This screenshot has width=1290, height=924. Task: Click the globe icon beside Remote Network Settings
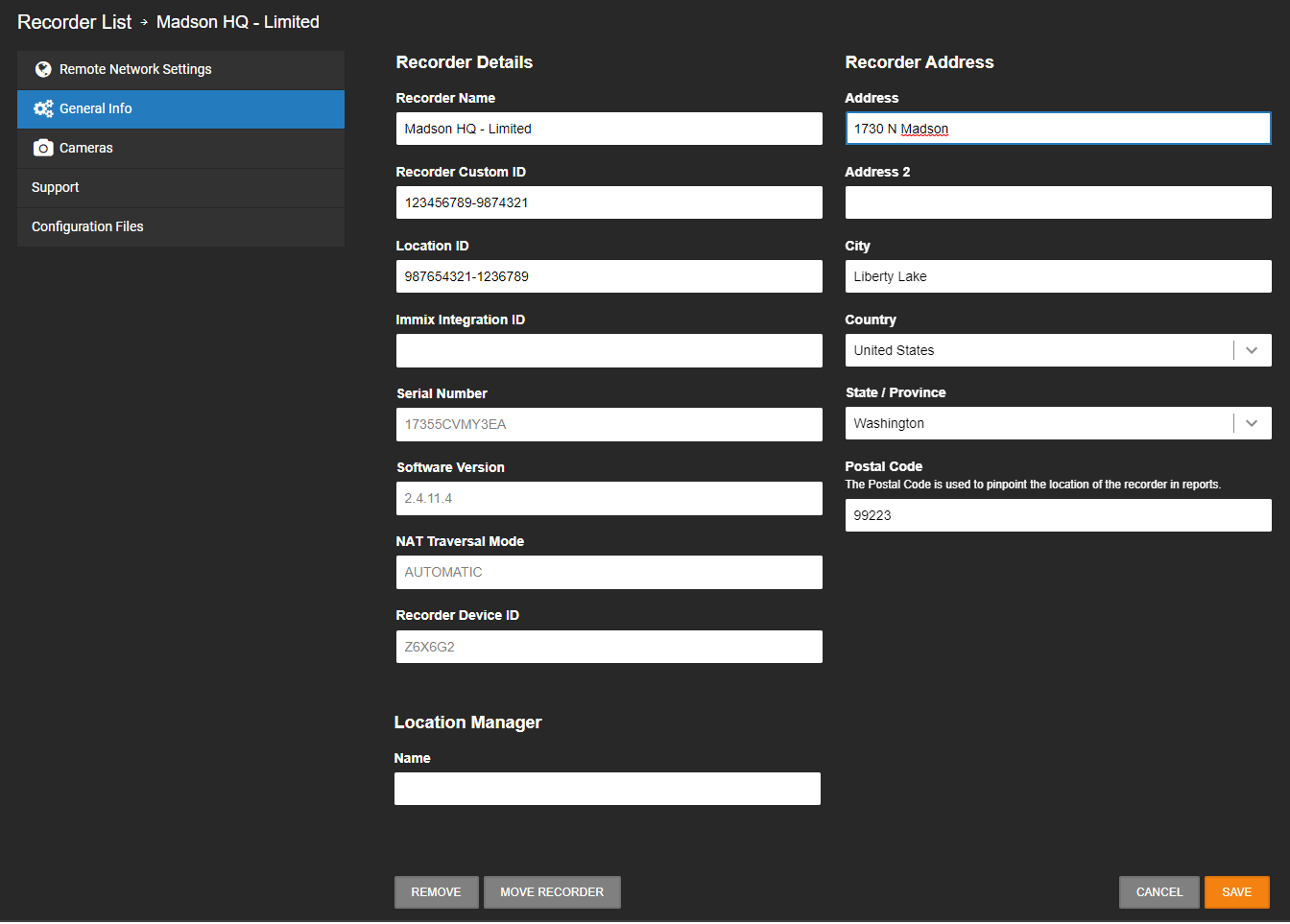tap(43, 69)
